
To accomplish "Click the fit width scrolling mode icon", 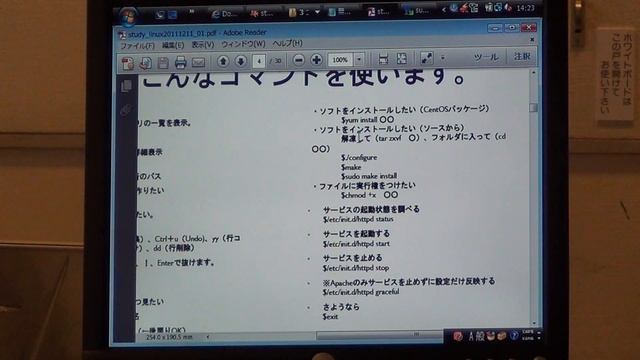I will (383, 59).
